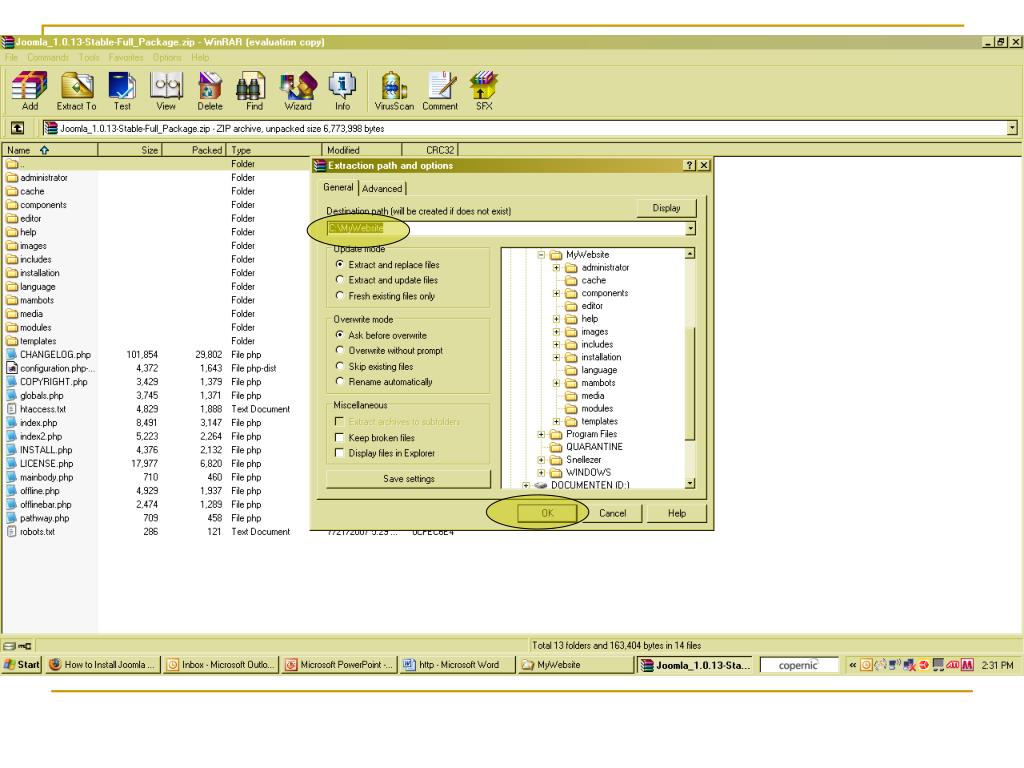This screenshot has height=768, width=1024.
Task: Select the configuration.php-dist file icon
Action: pos(12,368)
